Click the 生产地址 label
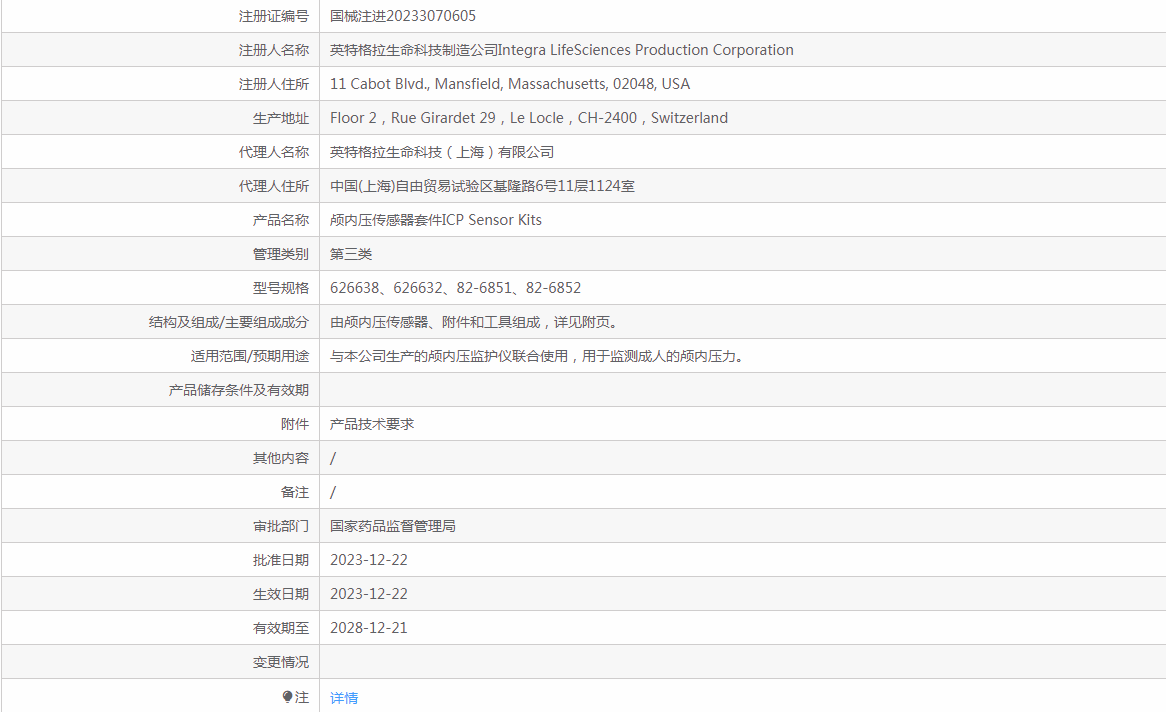 pyautogui.click(x=280, y=118)
